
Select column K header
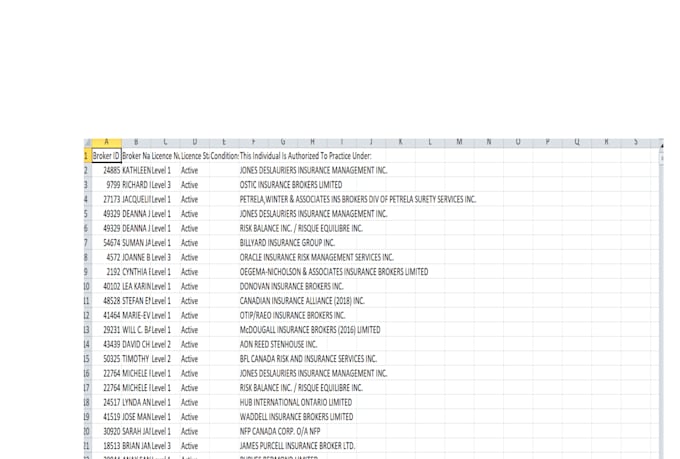coord(400,142)
